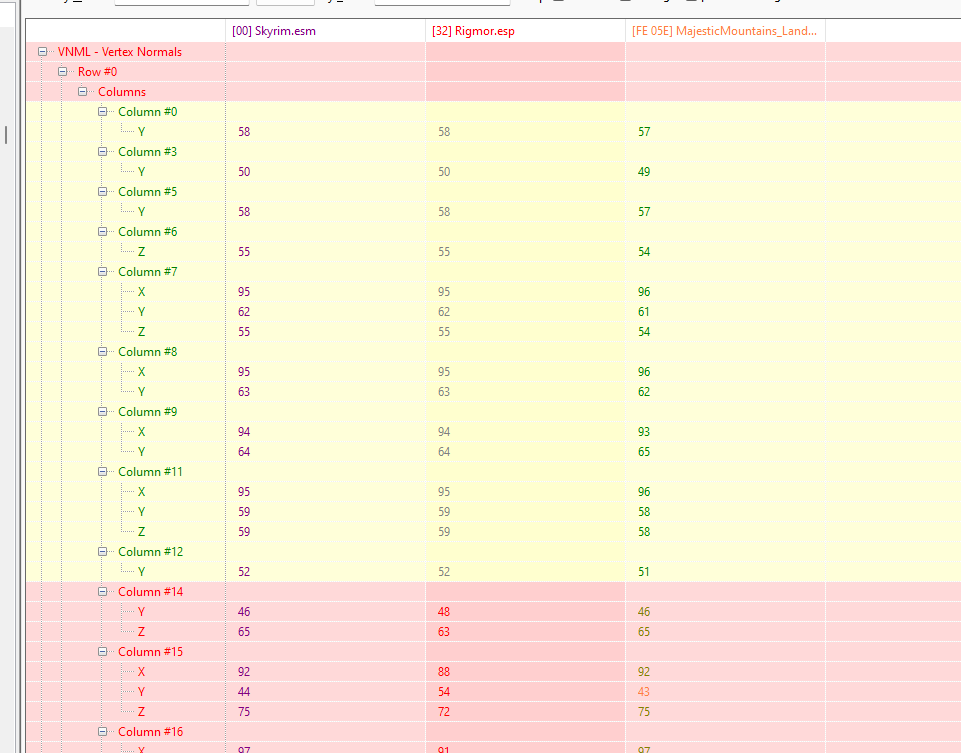Select 'Row #0' tree label

[97, 72]
